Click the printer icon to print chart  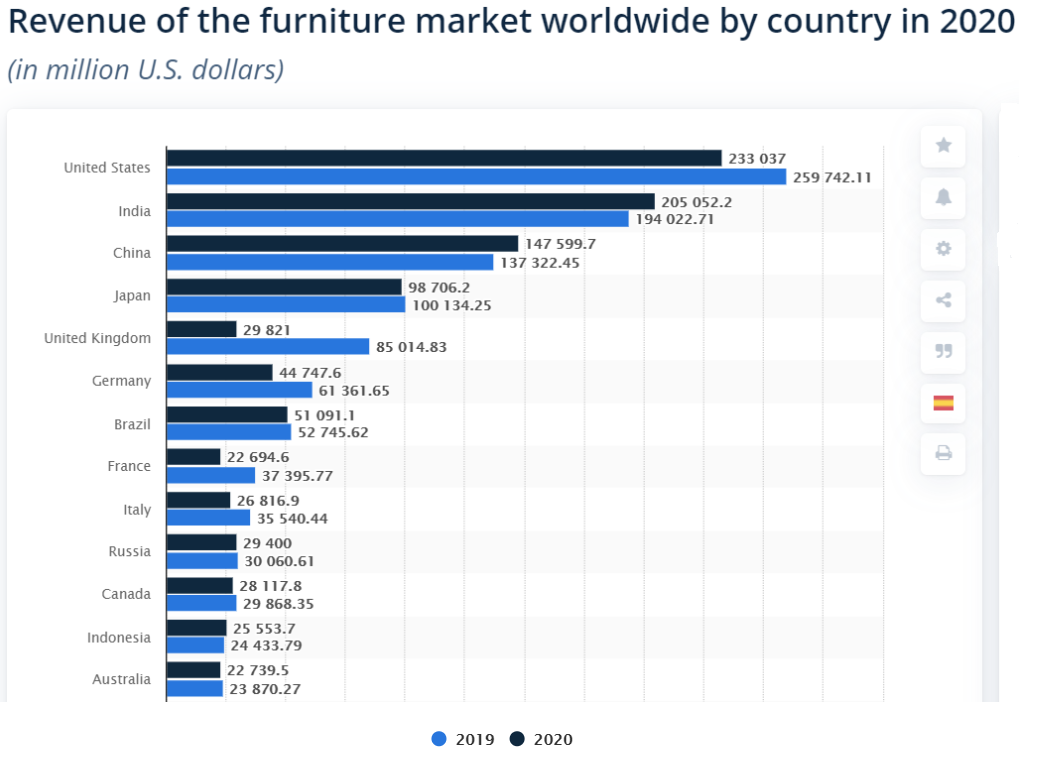943,454
